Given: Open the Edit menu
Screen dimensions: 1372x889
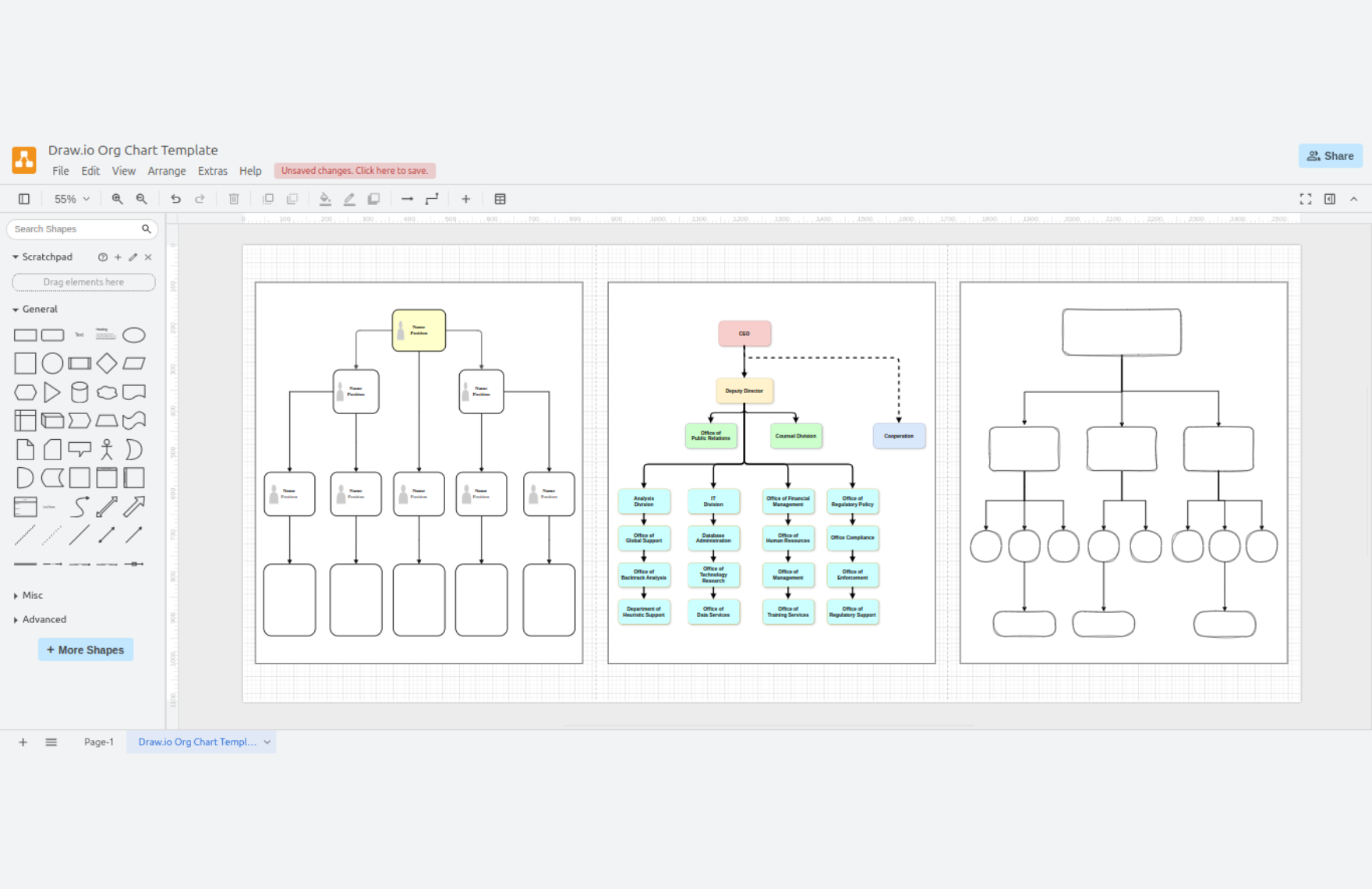Looking at the screenshot, I should 90,171.
